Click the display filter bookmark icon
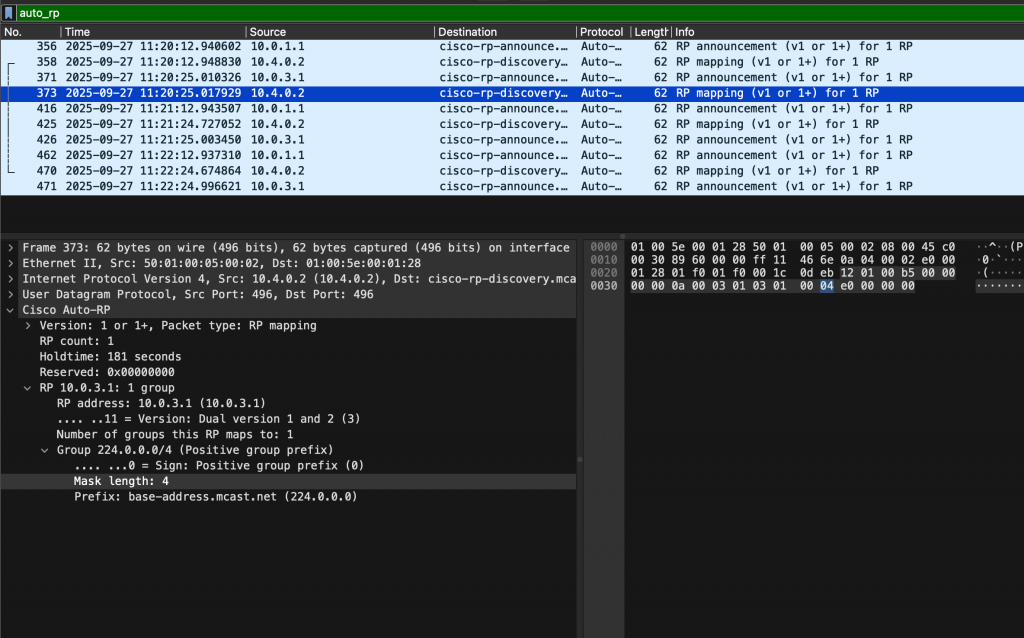1024x638 pixels. pos(8,13)
